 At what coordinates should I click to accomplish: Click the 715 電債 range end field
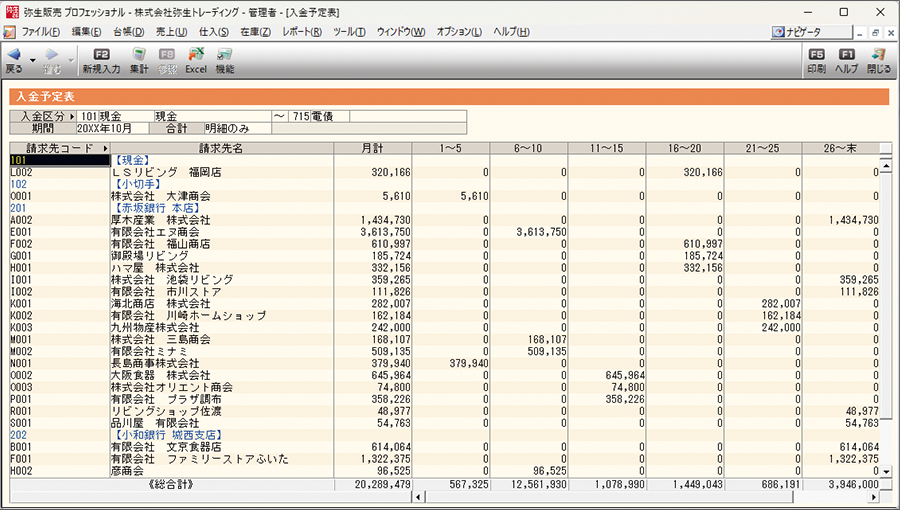[x=318, y=116]
